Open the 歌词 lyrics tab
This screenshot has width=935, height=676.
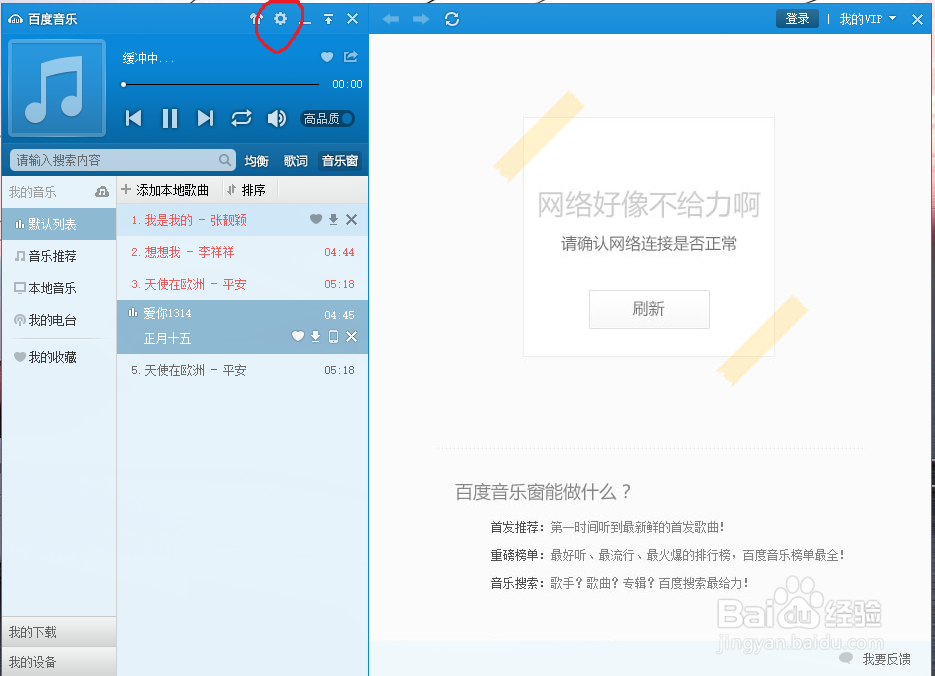click(x=296, y=160)
